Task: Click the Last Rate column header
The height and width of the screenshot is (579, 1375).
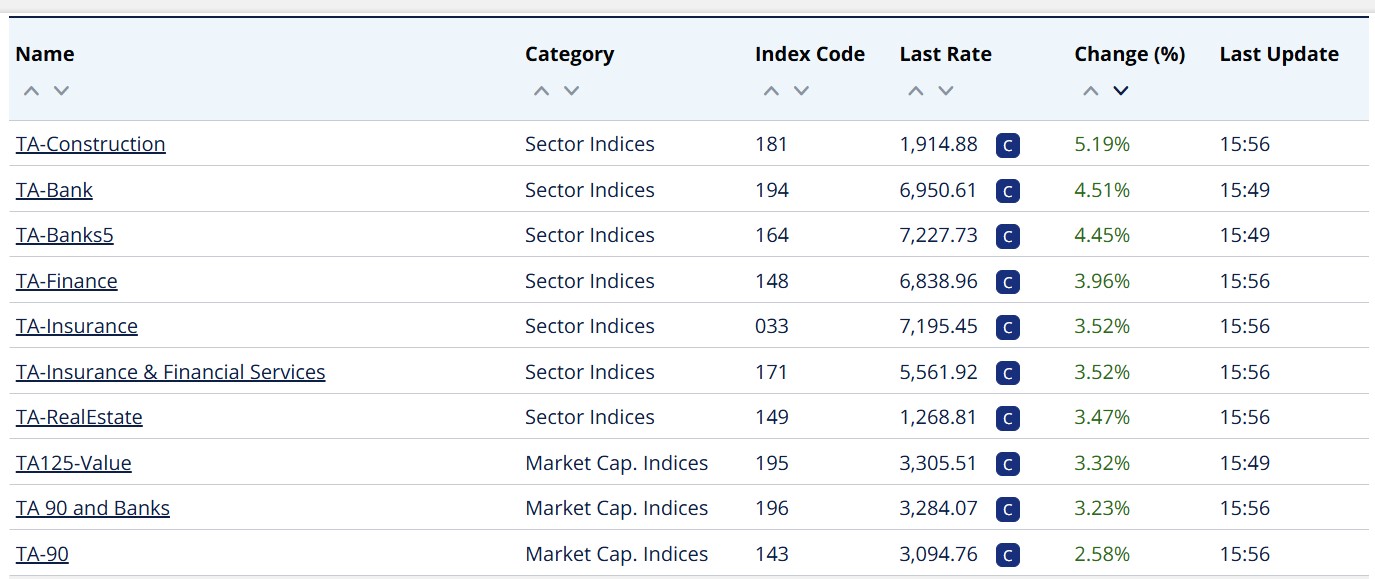Action: pyautogui.click(x=946, y=54)
